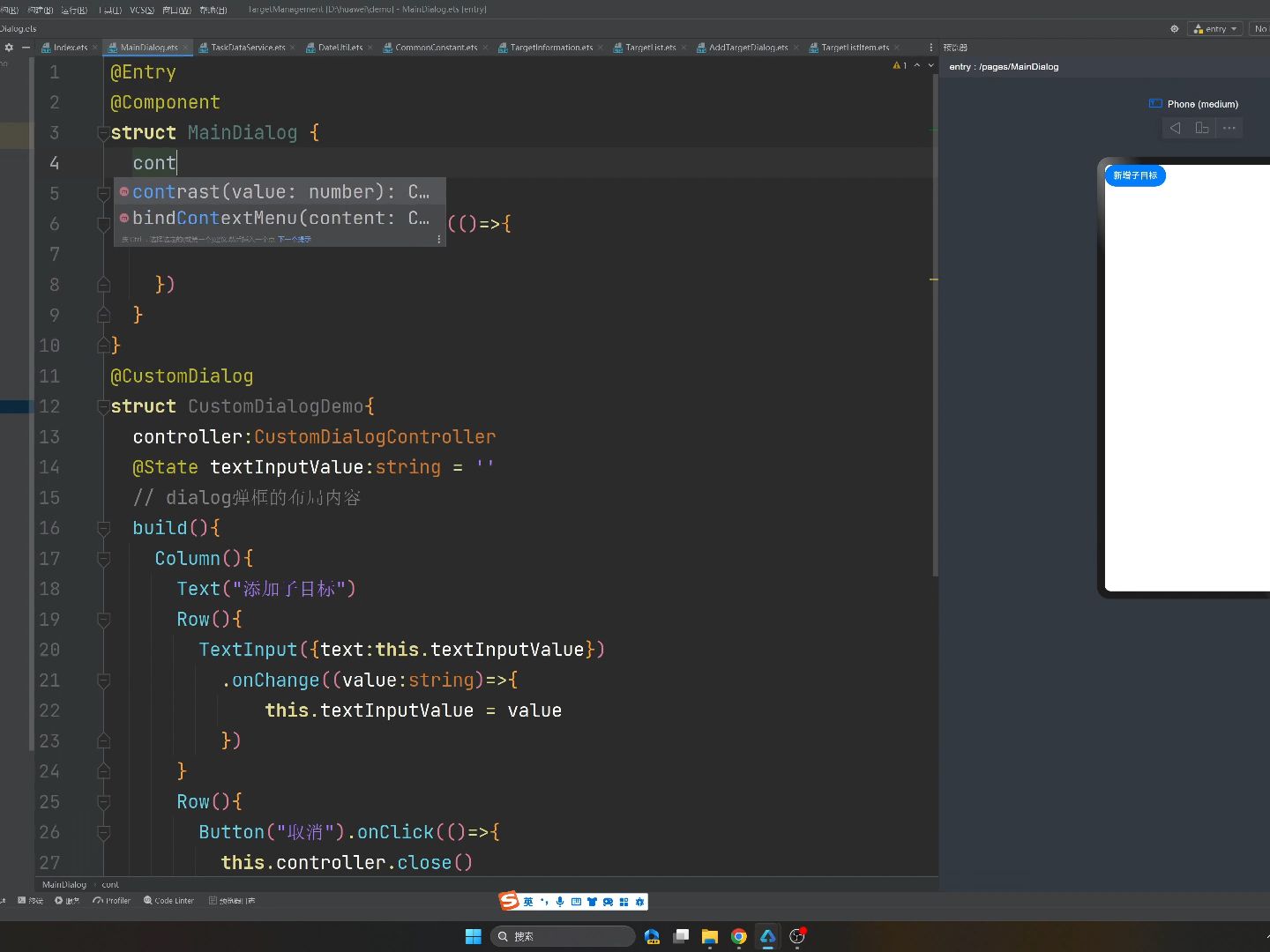Open Google Chrome from the taskbar
This screenshot has width=1270, height=952.
pyautogui.click(x=739, y=936)
